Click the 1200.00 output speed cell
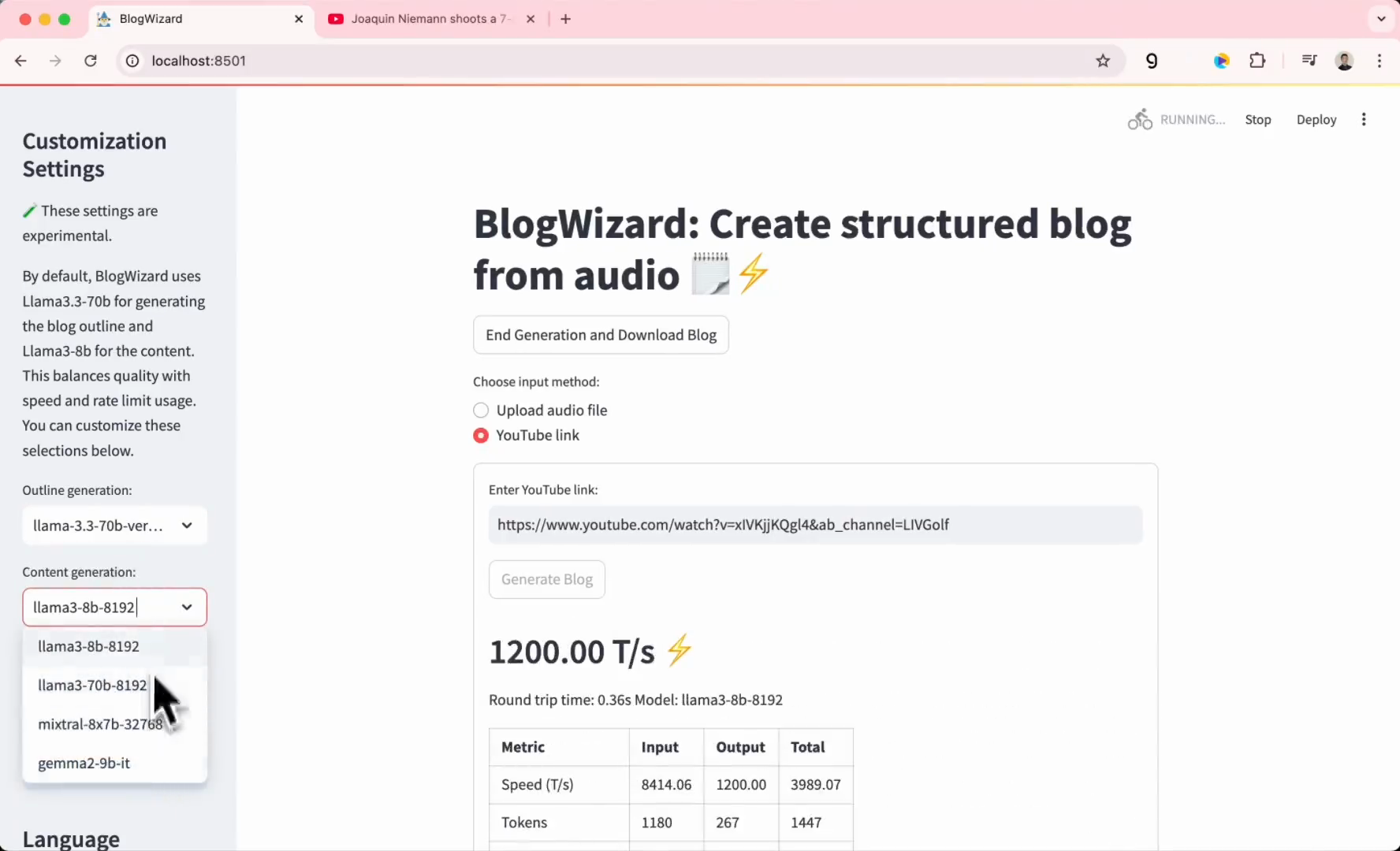Viewport: 1400px width, 851px height. coord(741,785)
